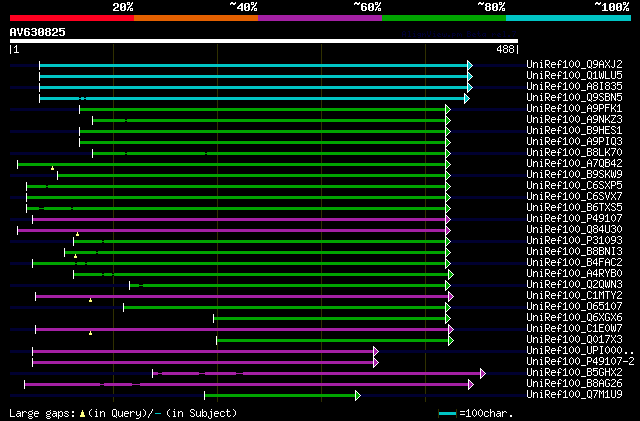
Task: Open hit UniRef100_Q9AXJ2
Action: (574, 64)
